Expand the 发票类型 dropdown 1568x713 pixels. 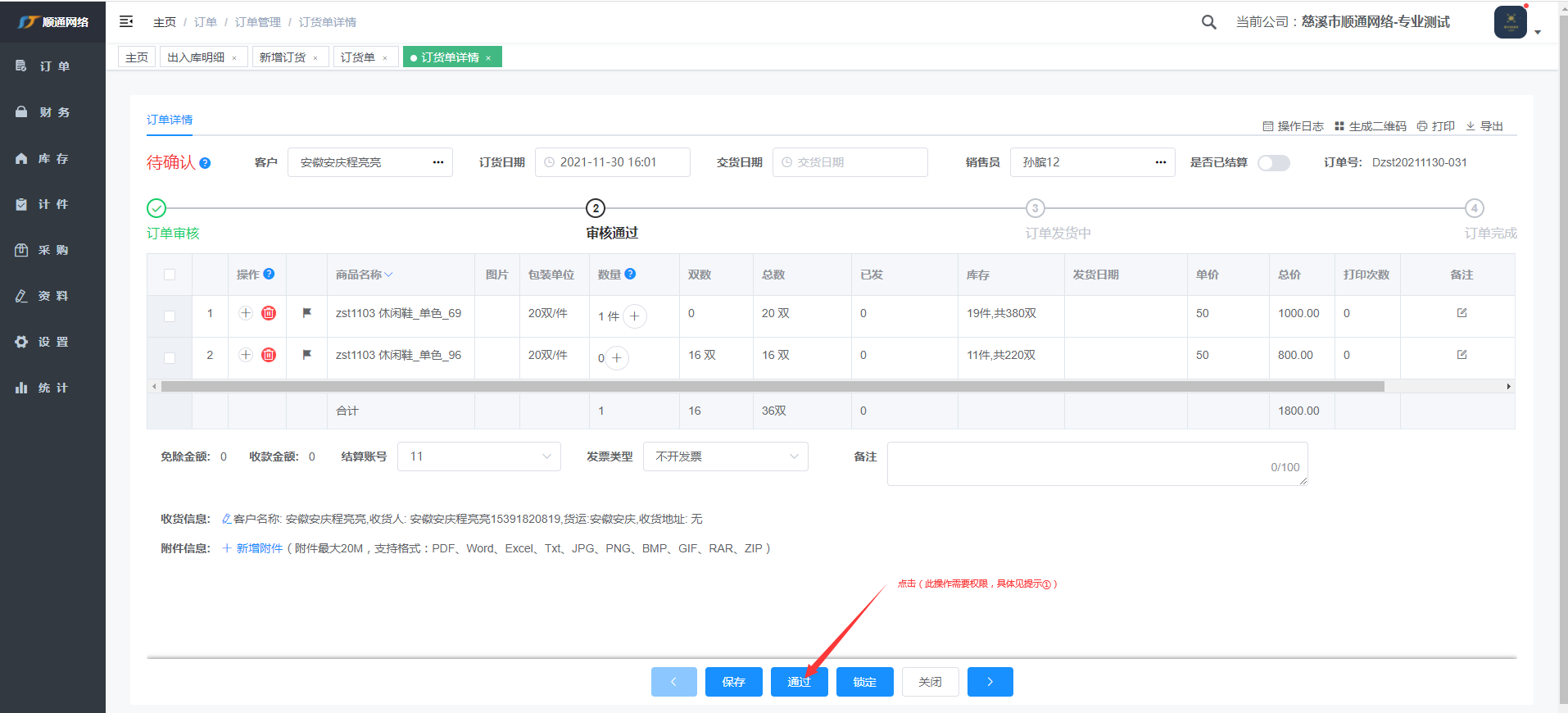pyautogui.click(x=725, y=456)
